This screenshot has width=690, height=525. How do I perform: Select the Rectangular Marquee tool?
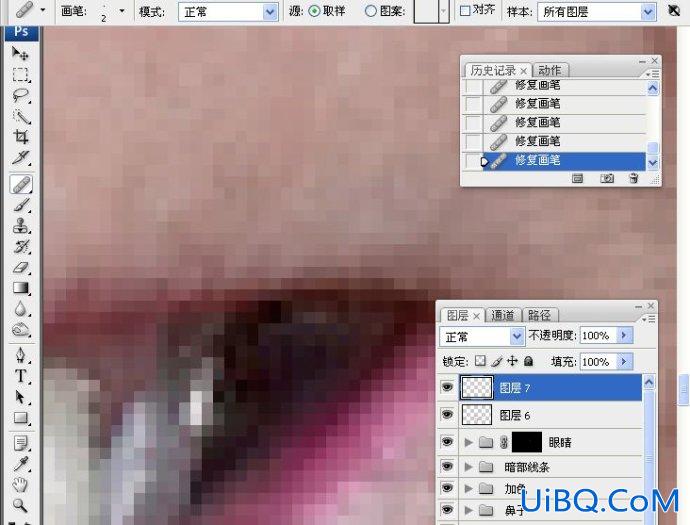(x=21, y=74)
